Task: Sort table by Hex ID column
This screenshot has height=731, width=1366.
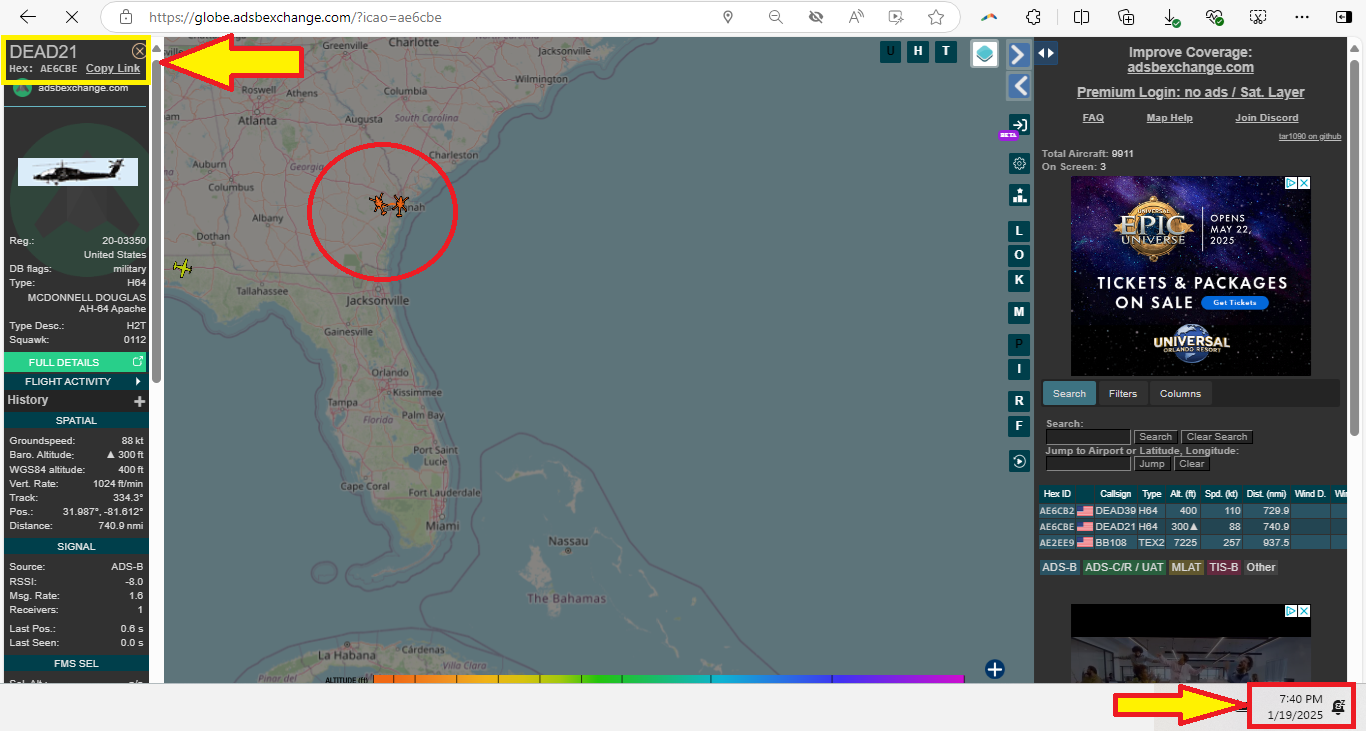Action: [1057, 494]
